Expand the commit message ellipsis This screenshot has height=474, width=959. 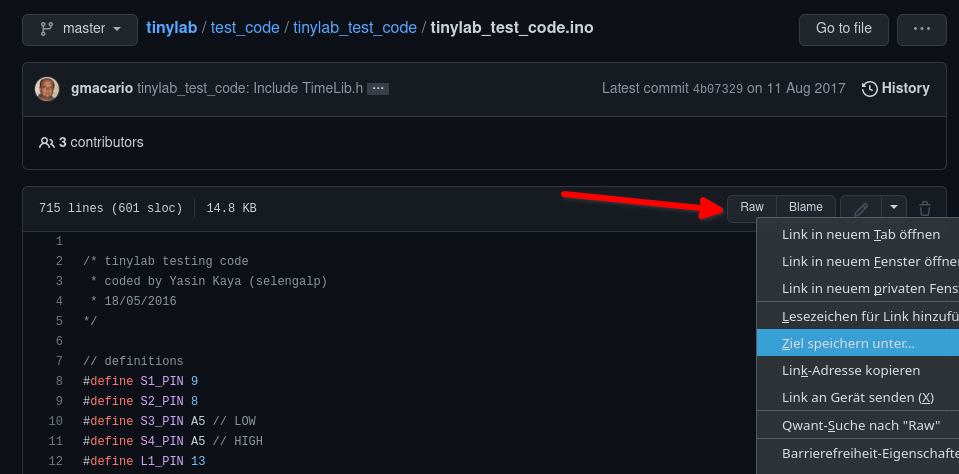(x=378, y=89)
